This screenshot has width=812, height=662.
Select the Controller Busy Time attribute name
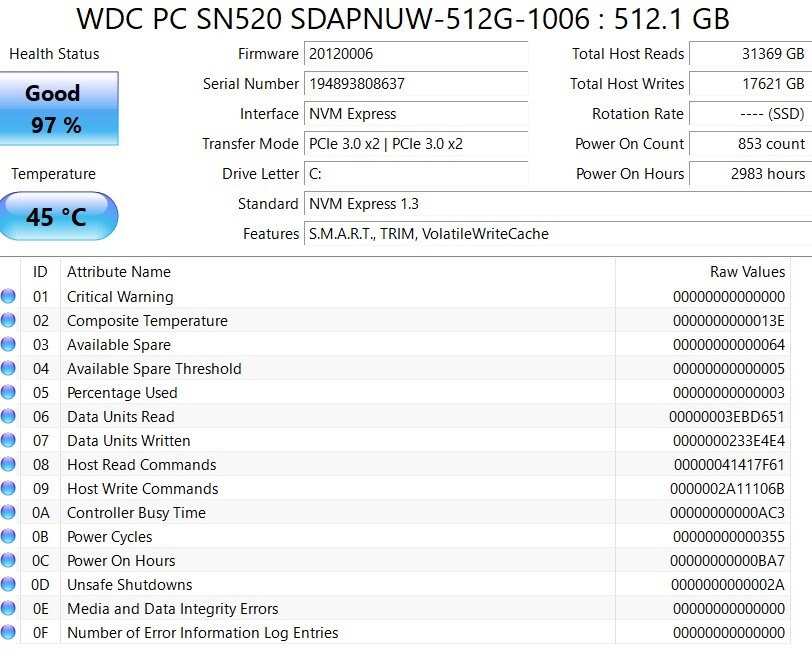(137, 513)
